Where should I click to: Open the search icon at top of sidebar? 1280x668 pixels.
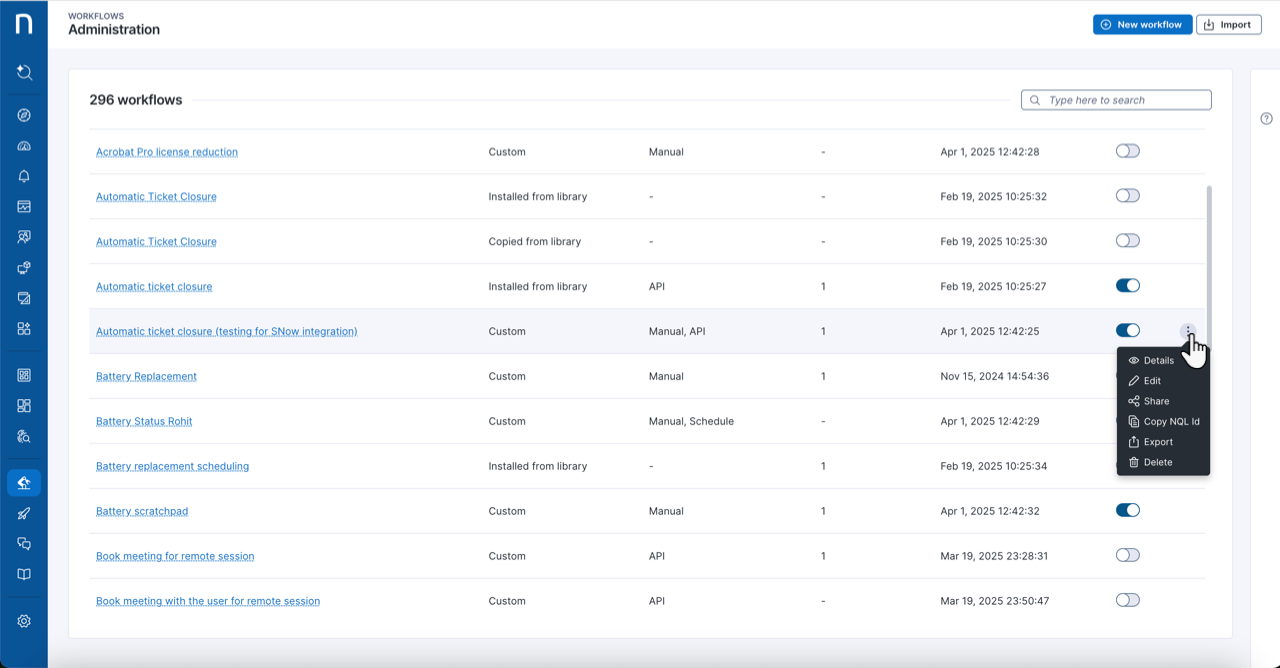coord(24,72)
